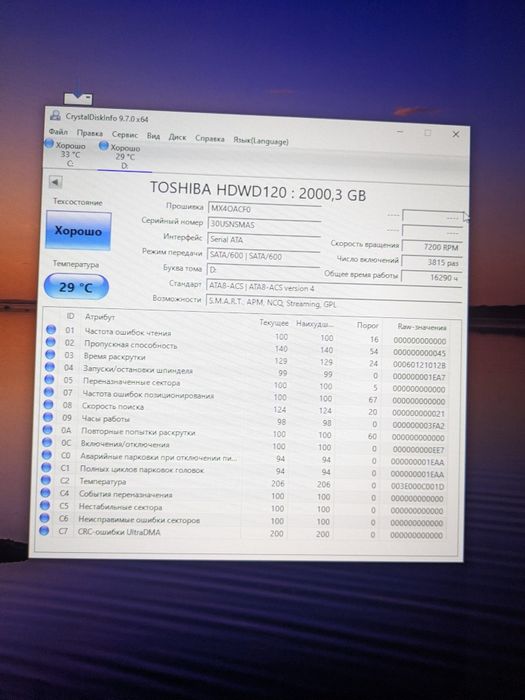Open the Файл menu
This screenshot has height=700, width=525.
tap(58, 132)
